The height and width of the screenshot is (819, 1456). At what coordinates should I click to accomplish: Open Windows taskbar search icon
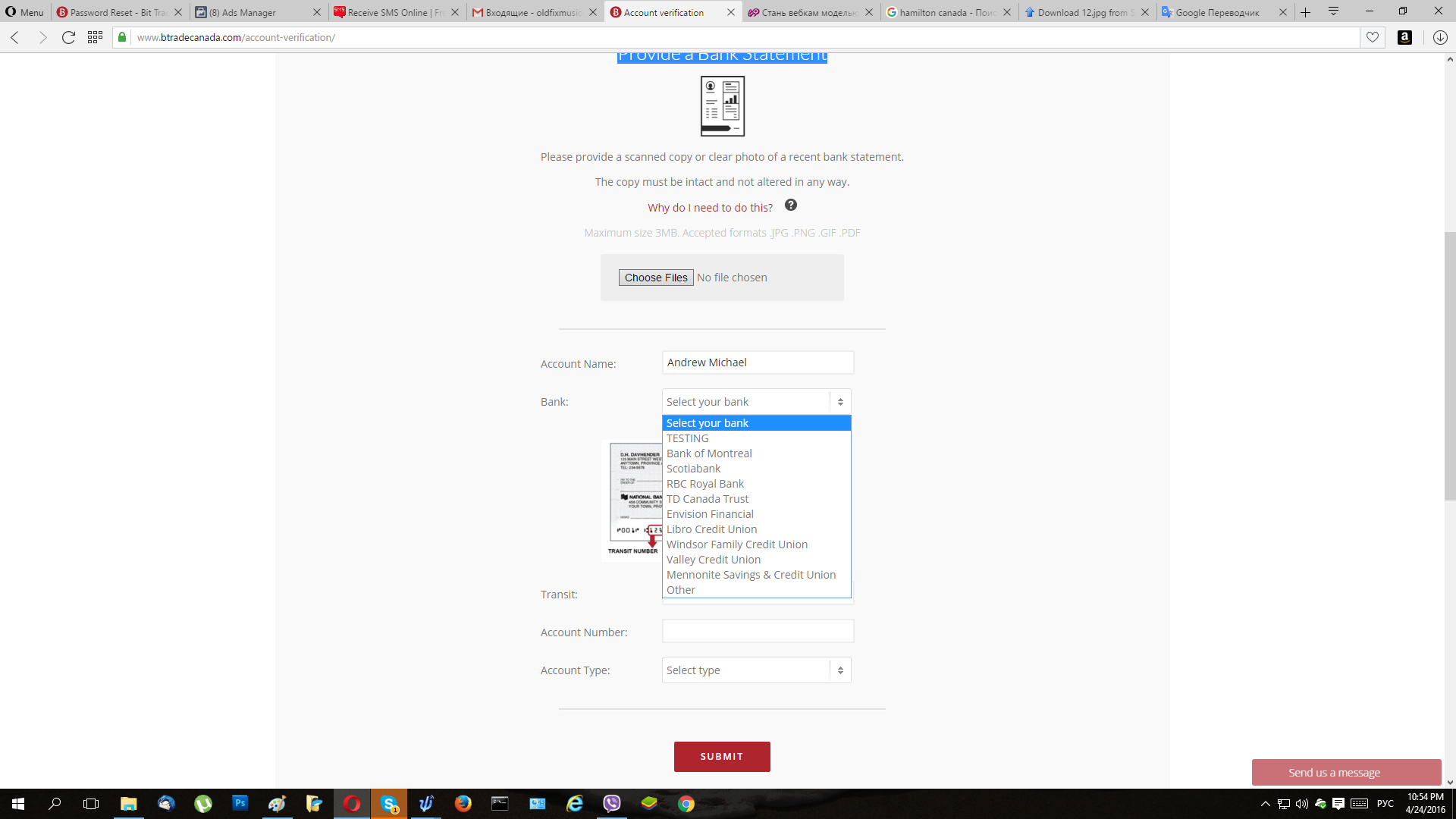click(55, 804)
